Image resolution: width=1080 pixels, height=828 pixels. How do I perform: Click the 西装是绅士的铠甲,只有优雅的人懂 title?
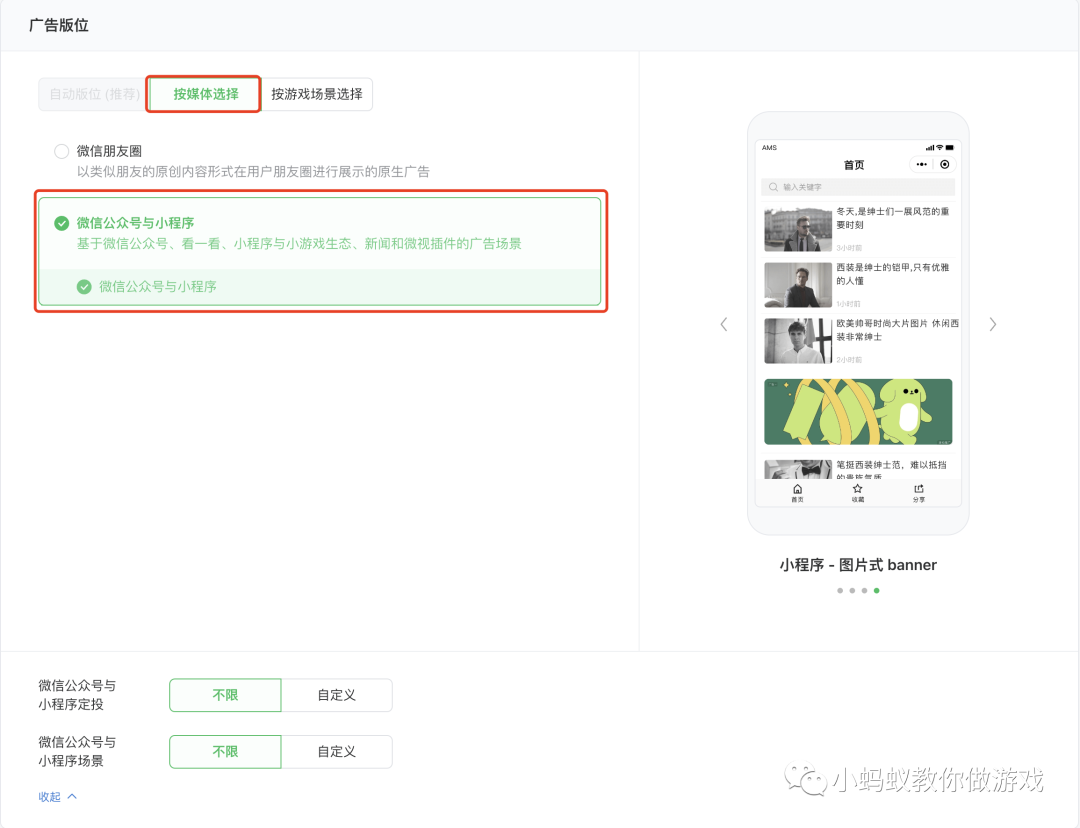893,274
